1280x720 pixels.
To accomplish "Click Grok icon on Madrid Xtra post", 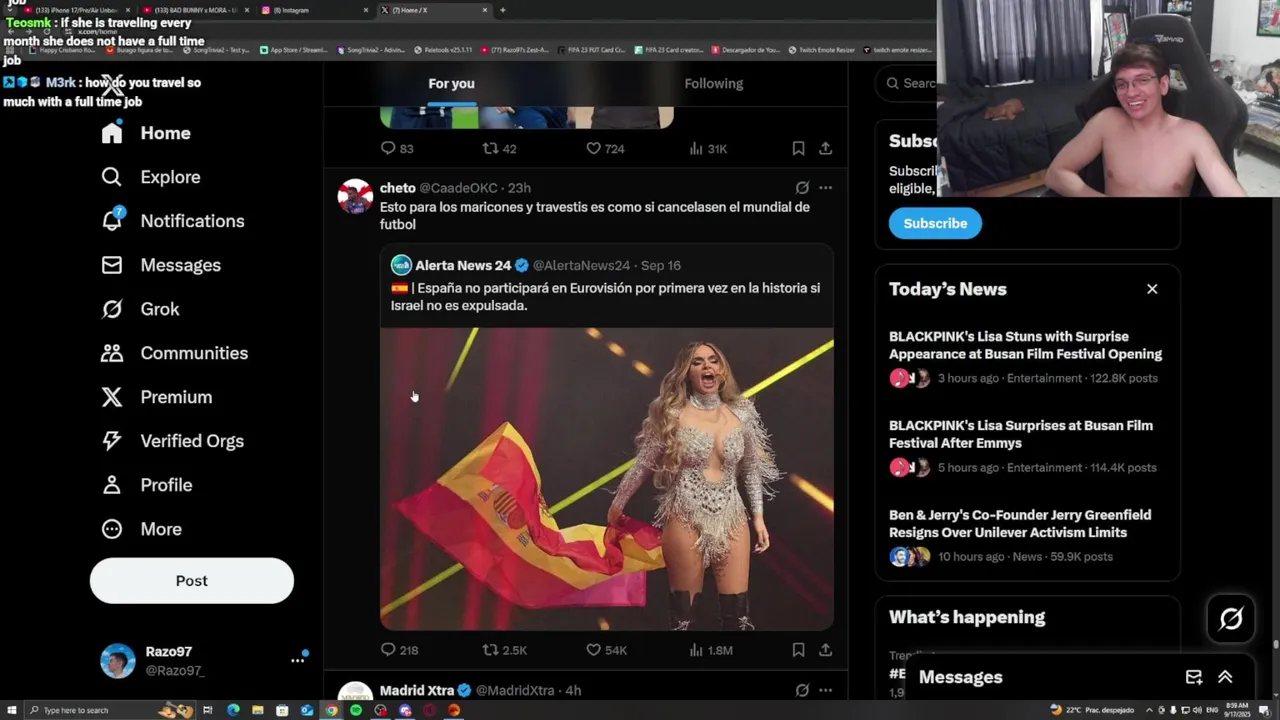I will [802, 690].
